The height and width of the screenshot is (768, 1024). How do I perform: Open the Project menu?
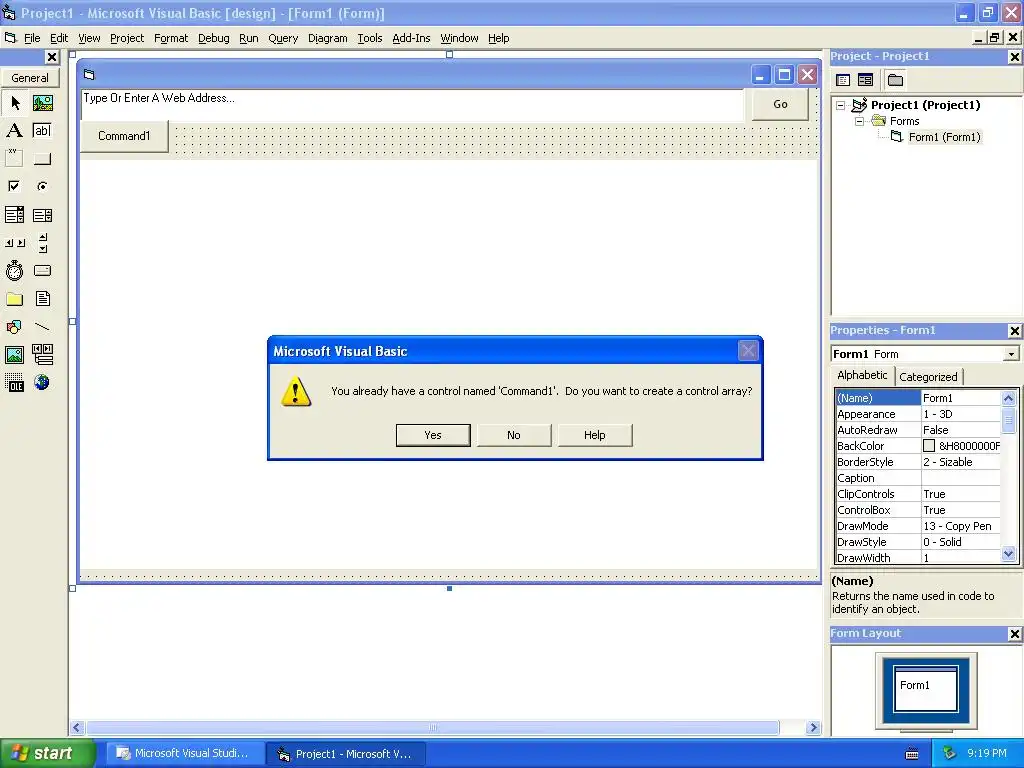point(127,39)
